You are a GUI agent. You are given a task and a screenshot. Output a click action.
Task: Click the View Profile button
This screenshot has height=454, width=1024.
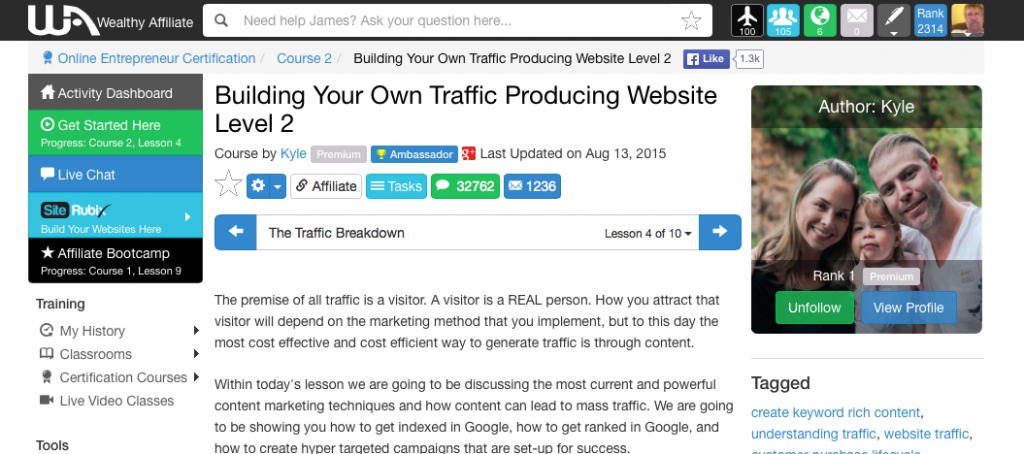coord(908,308)
